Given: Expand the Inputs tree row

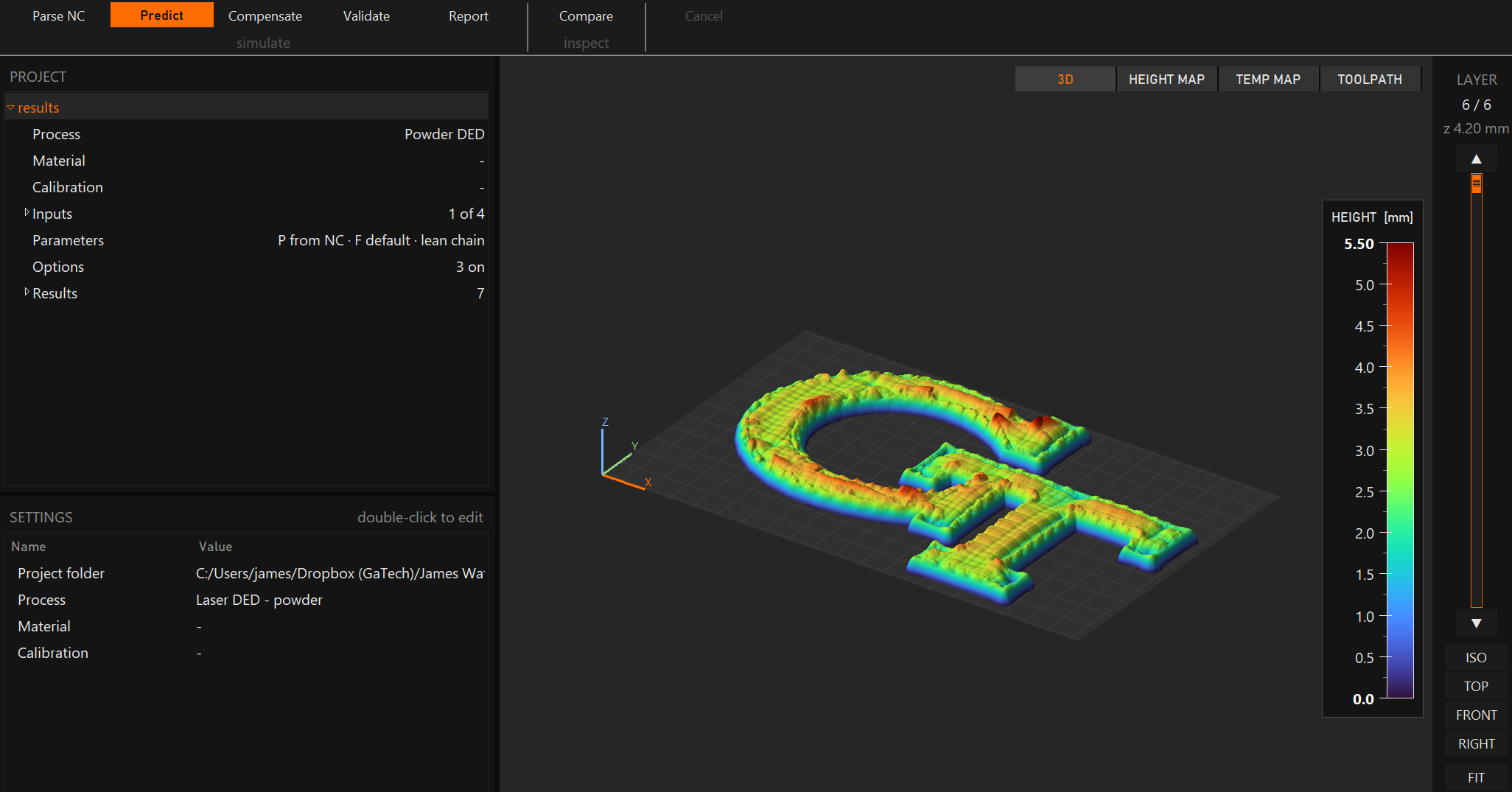Looking at the screenshot, I should [27, 213].
